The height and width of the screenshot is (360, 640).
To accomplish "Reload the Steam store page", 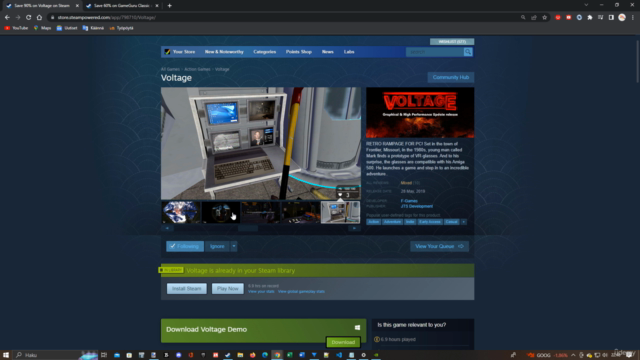I will [28, 18].
